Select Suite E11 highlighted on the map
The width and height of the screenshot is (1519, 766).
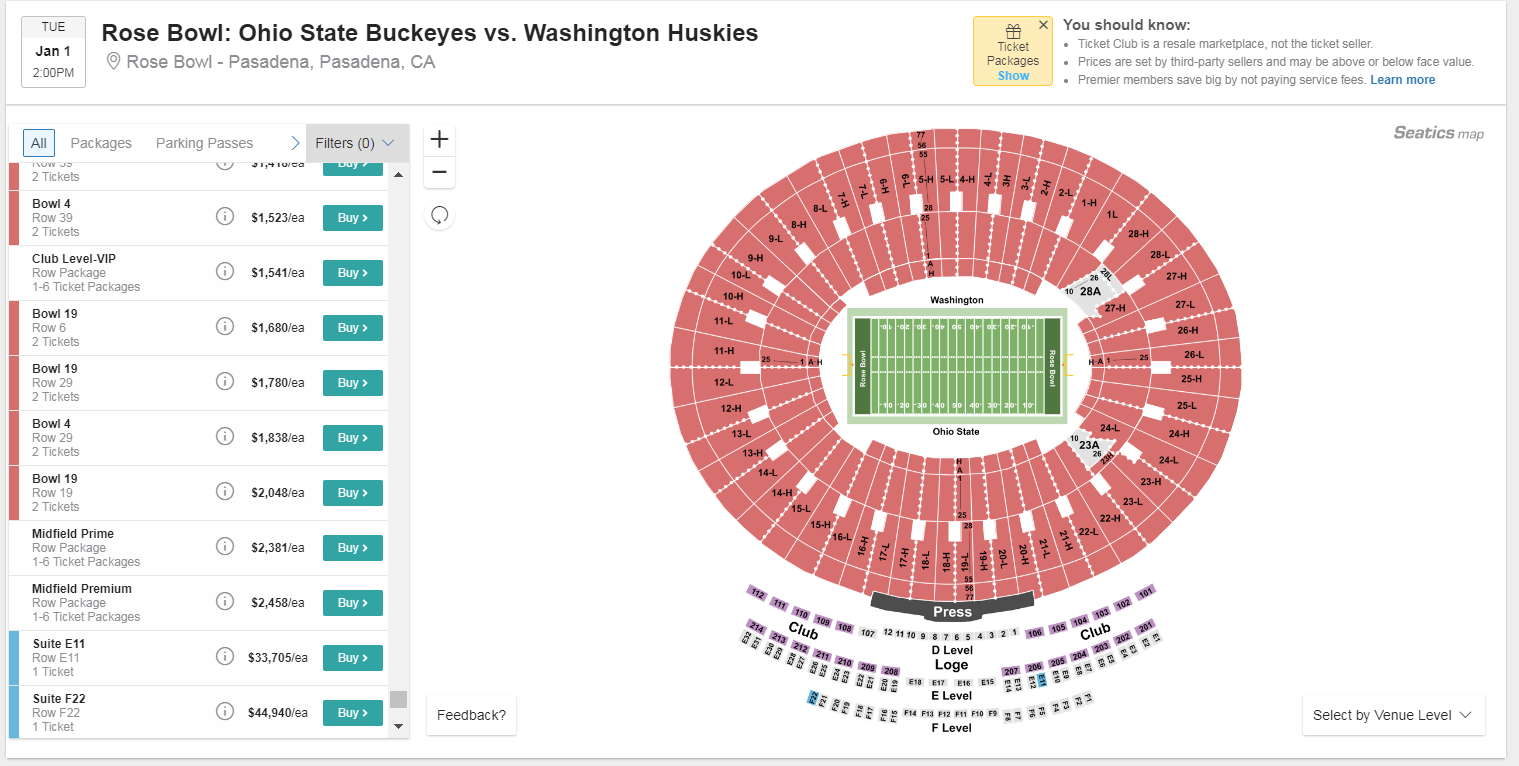click(1042, 679)
